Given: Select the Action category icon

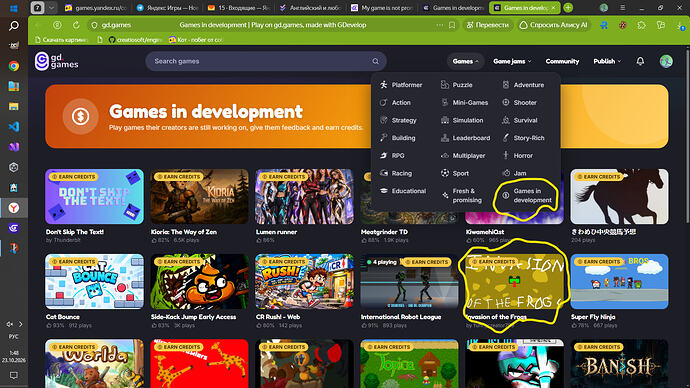Looking at the screenshot, I should tap(384, 102).
